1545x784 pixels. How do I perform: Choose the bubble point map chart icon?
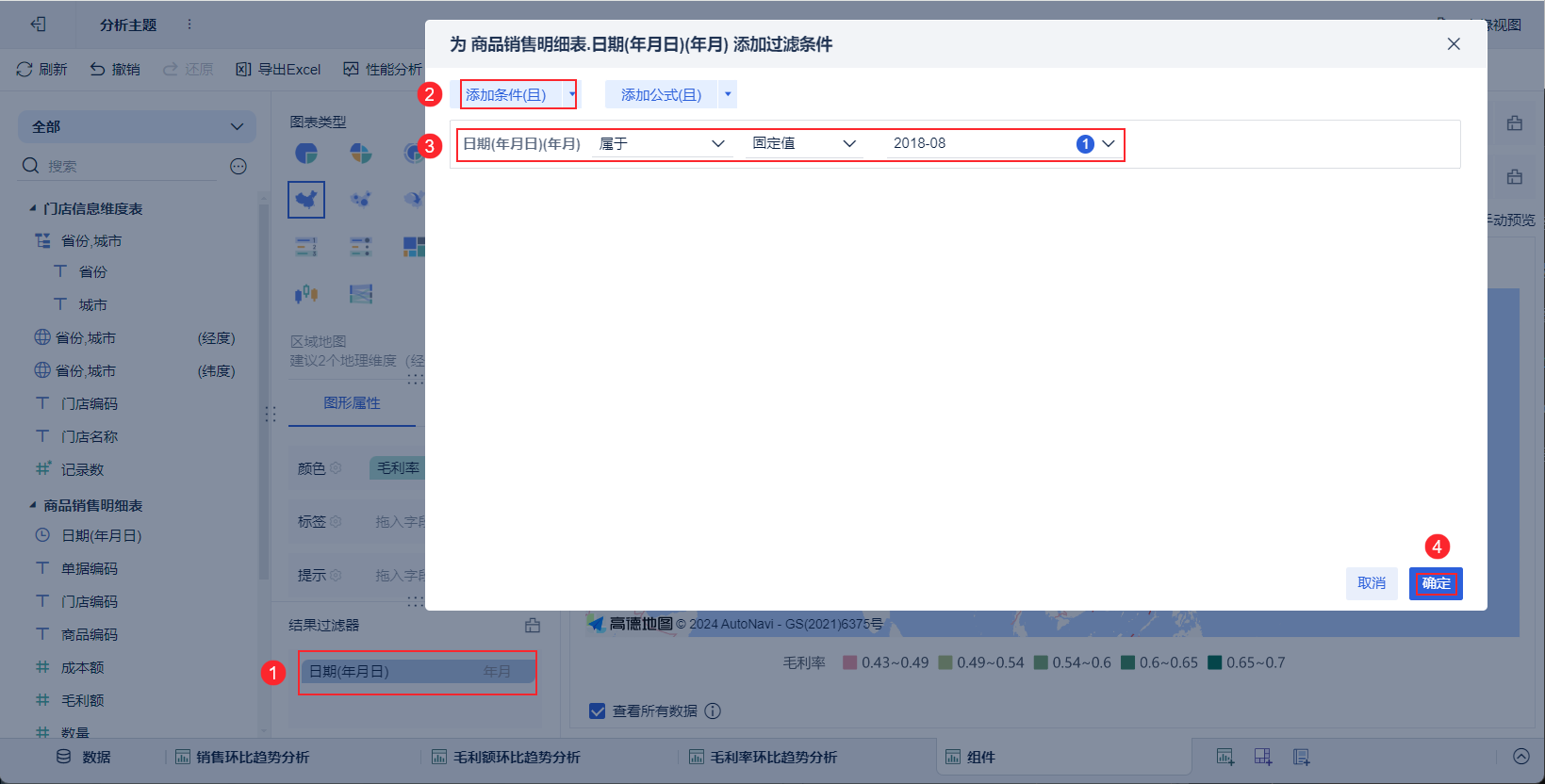point(361,199)
